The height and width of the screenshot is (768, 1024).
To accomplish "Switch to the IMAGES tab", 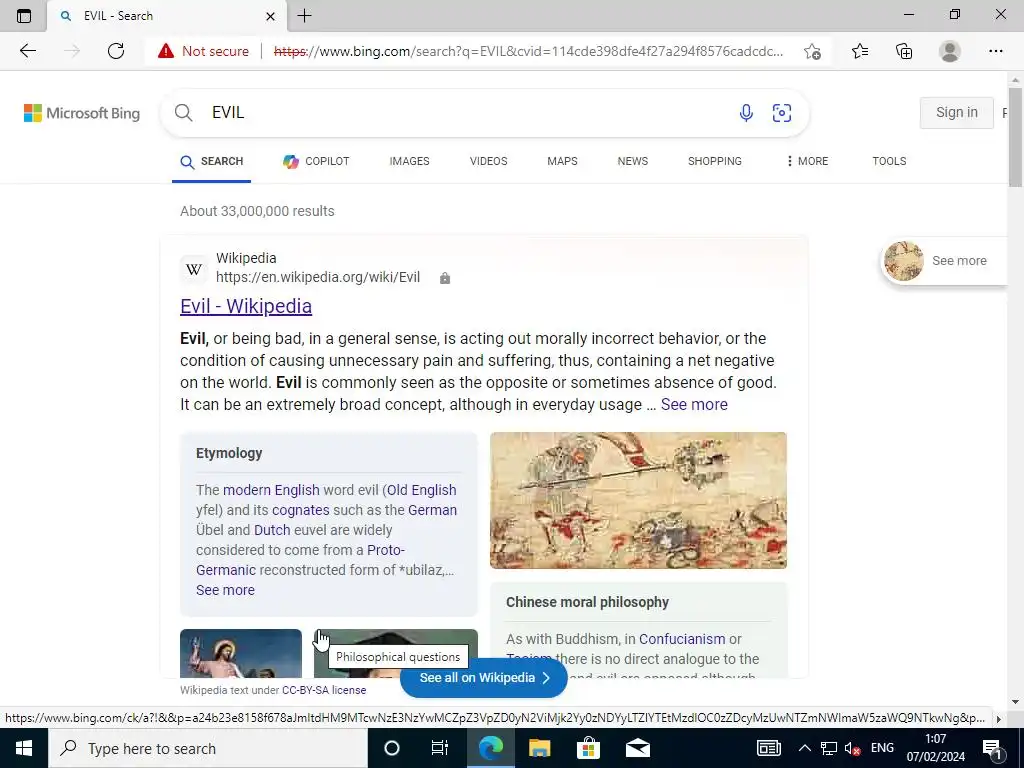I will click(x=409, y=161).
